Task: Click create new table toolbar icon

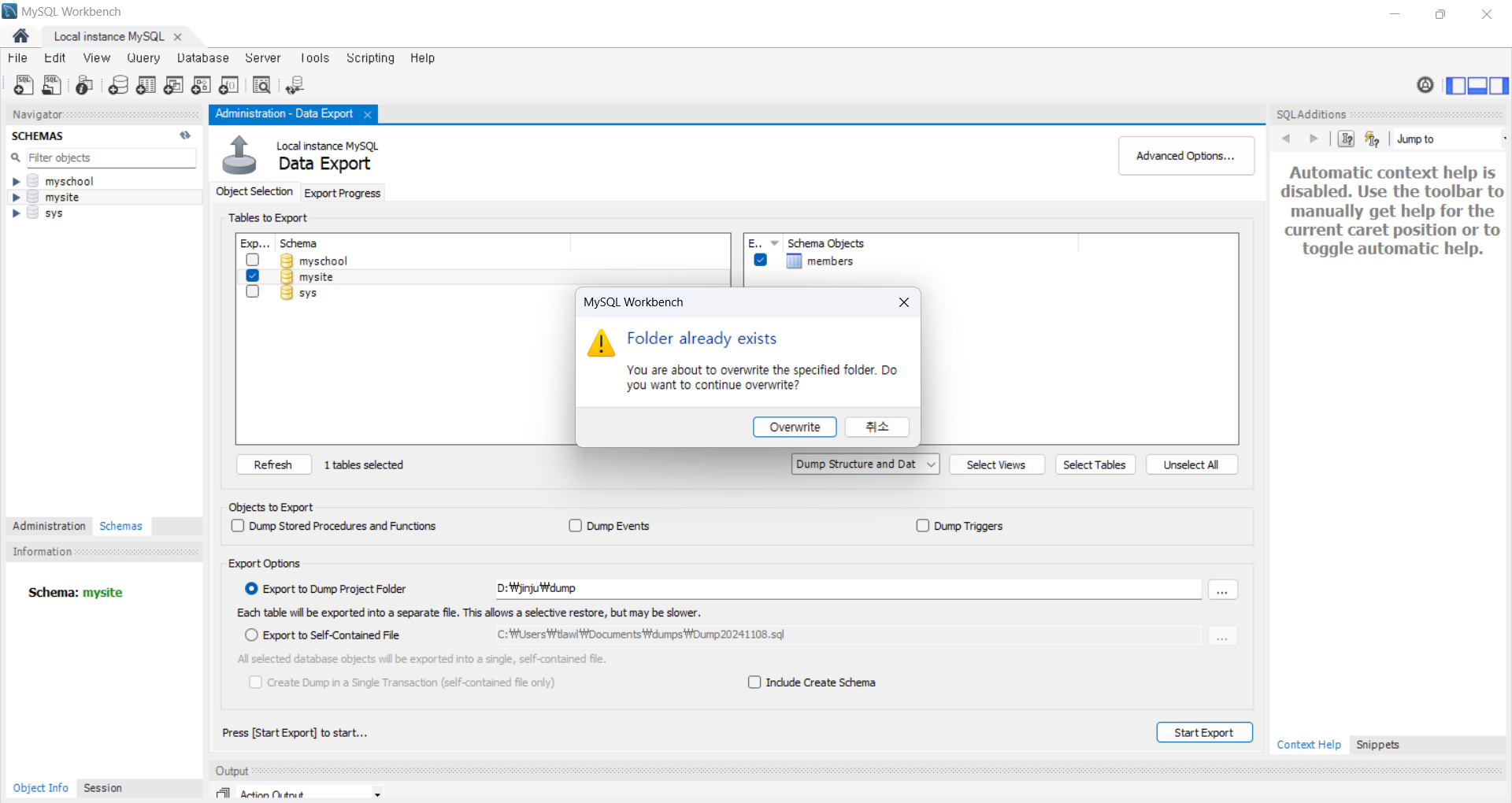Action: 146,85
